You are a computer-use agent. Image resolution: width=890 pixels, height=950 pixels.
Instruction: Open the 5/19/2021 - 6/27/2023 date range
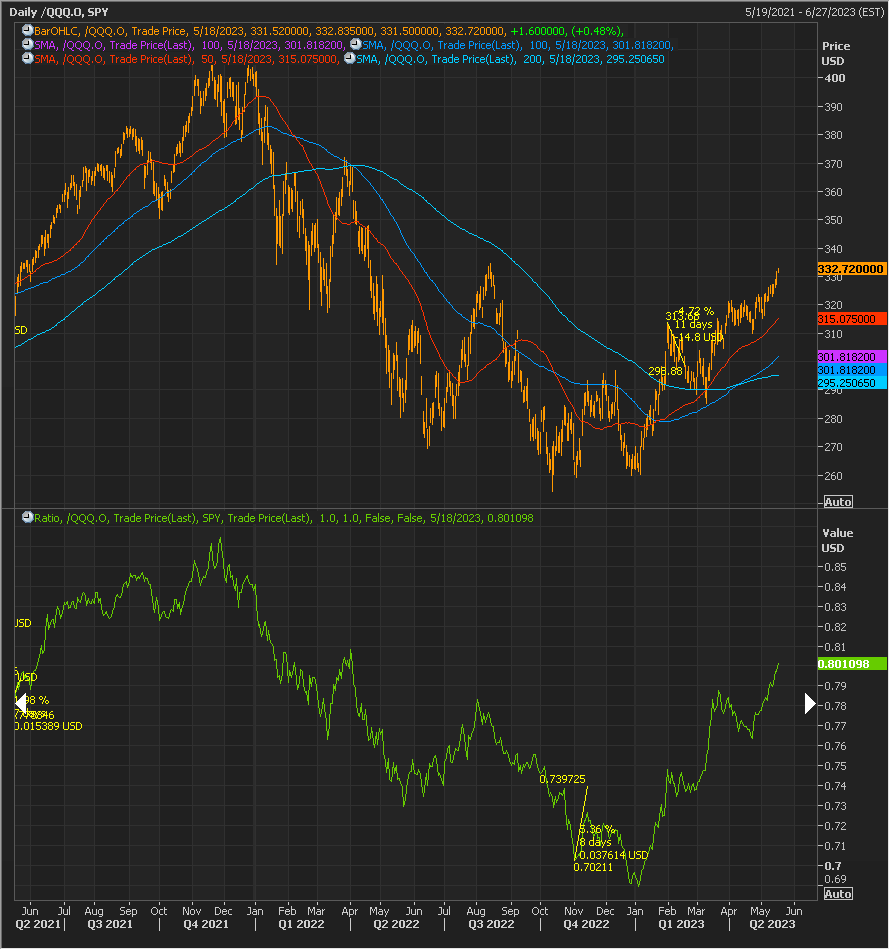pos(814,12)
